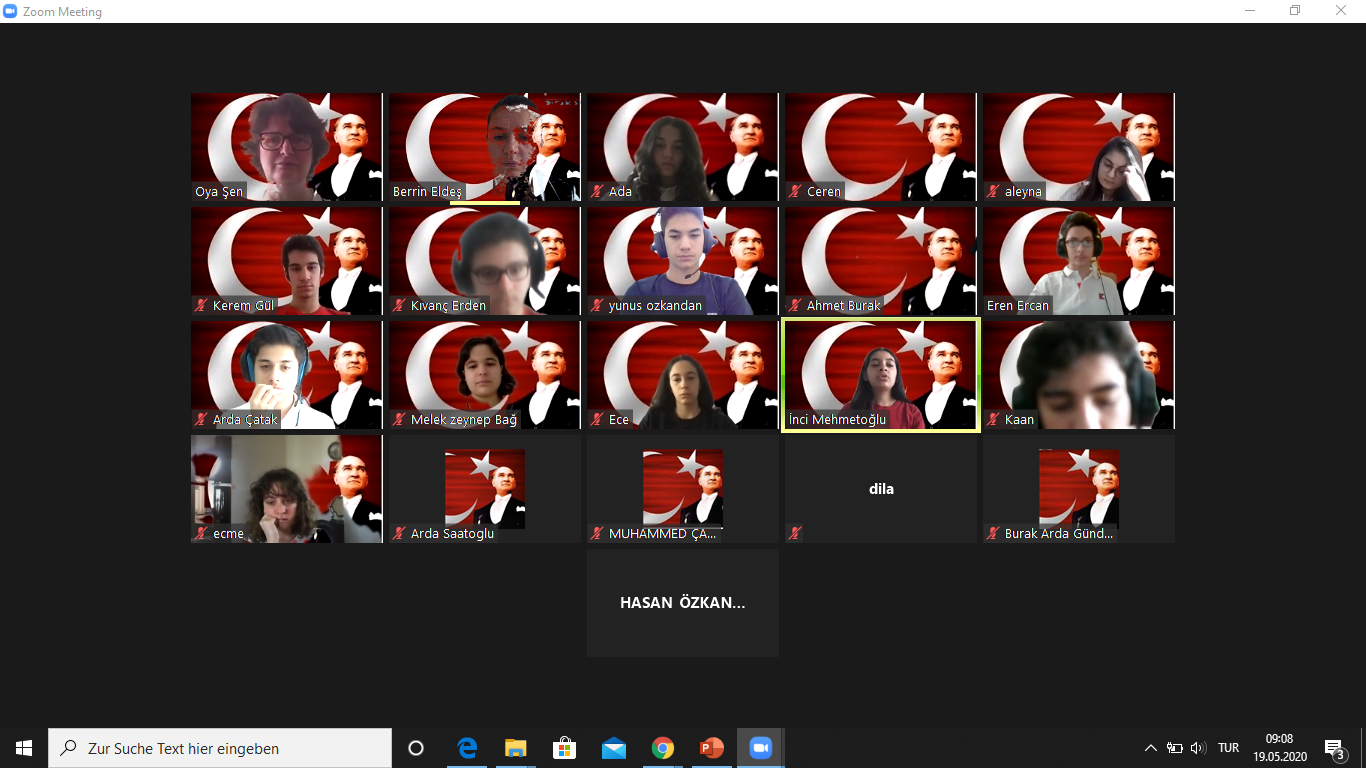This screenshot has height=768, width=1366.
Task: Open Google Chrome from the taskbar
Action: click(x=662, y=748)
